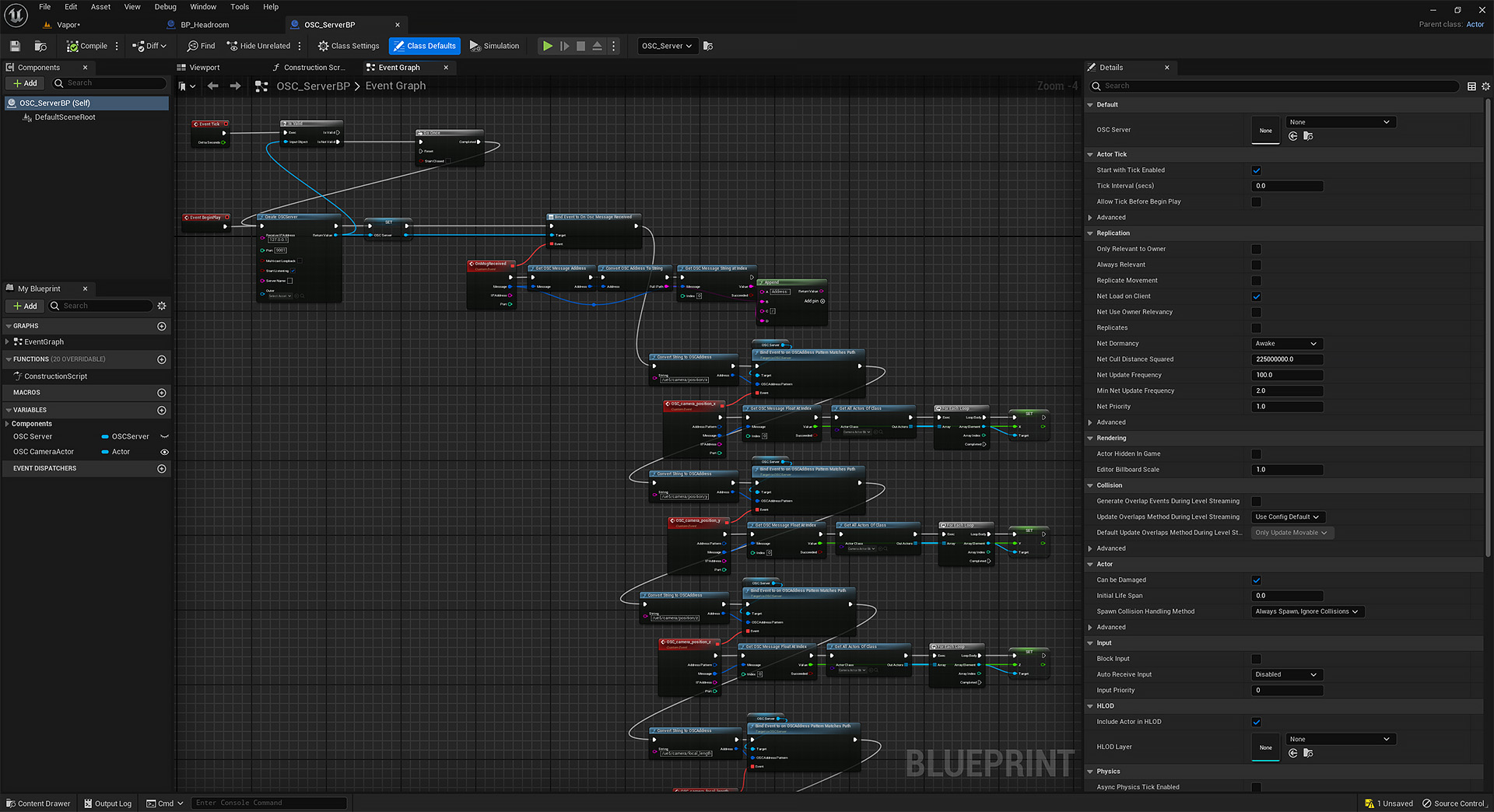
Task: Select ConstructionScript function
Action: coord(55,376)
